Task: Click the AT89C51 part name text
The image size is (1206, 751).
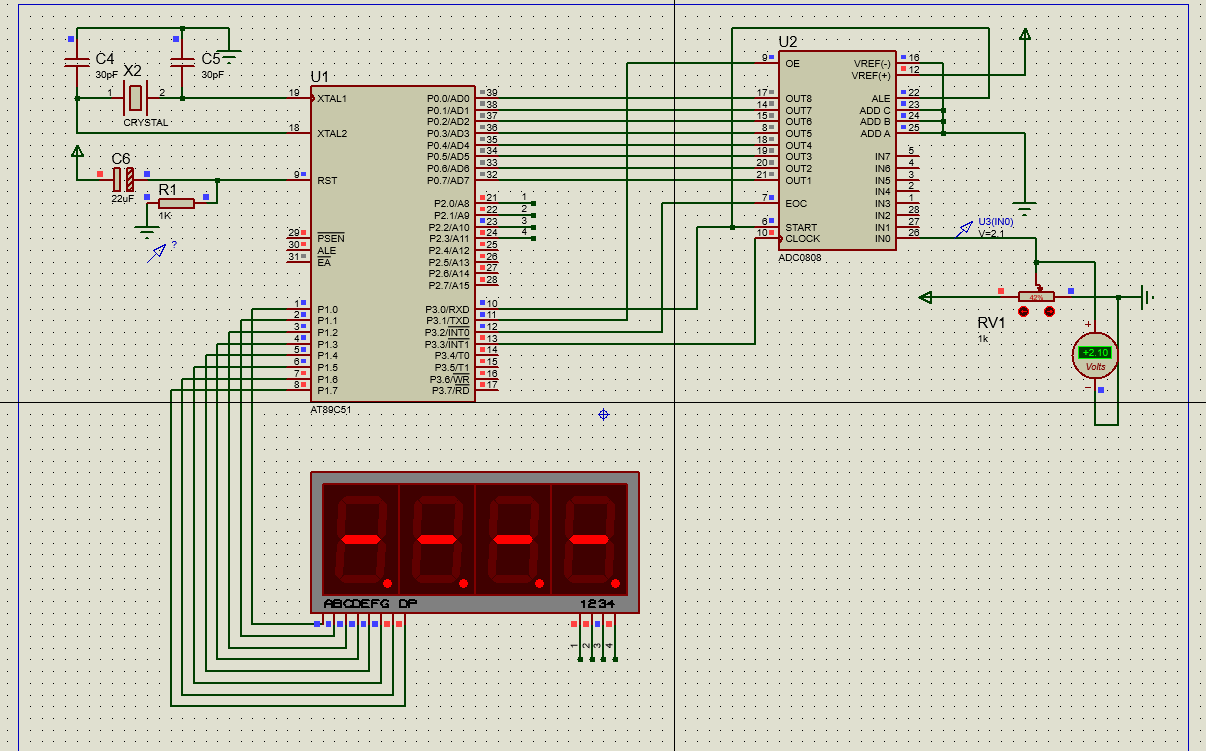Action: [331, 410]
